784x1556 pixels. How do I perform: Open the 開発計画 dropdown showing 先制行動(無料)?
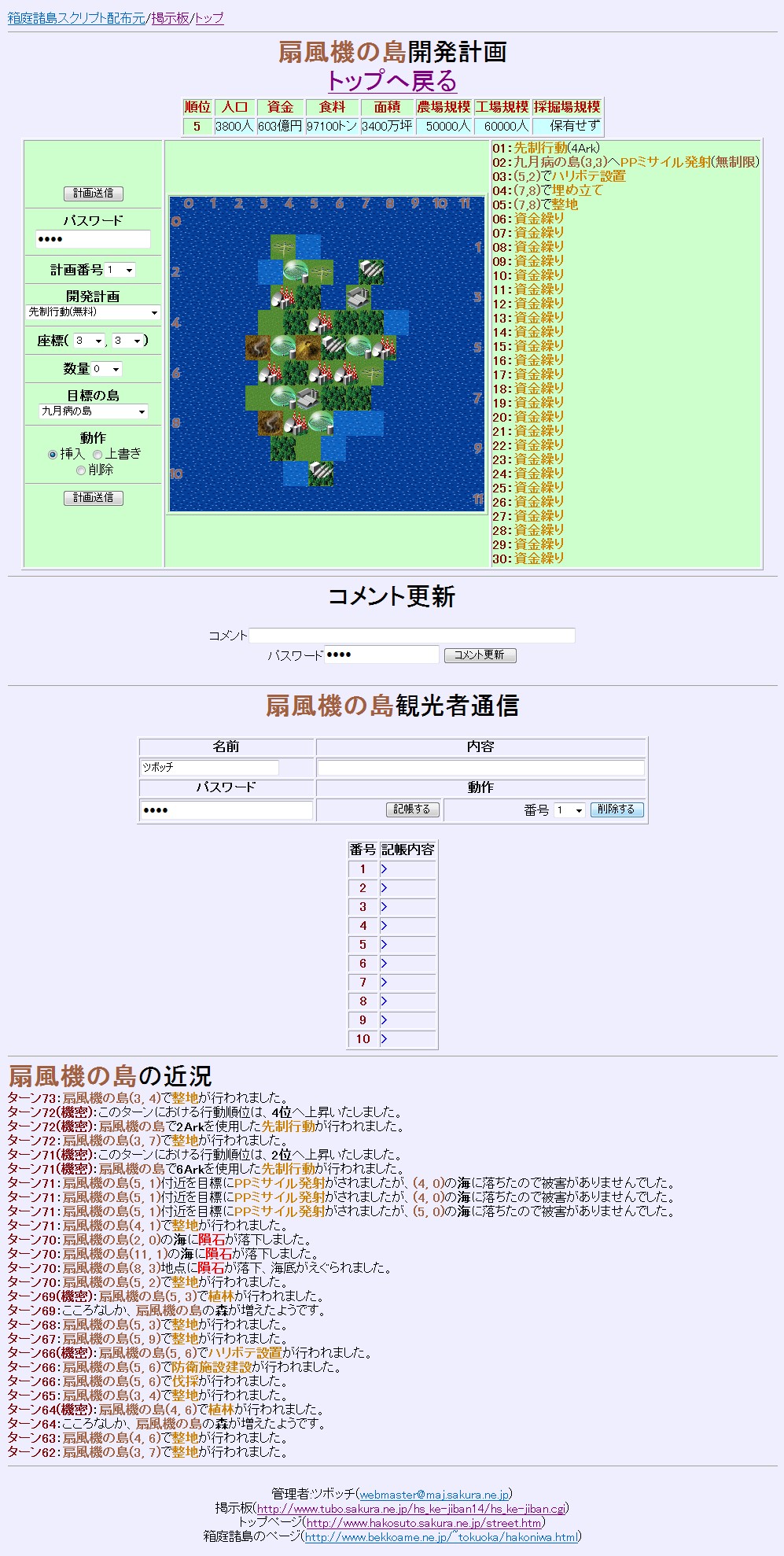[93, 312]
